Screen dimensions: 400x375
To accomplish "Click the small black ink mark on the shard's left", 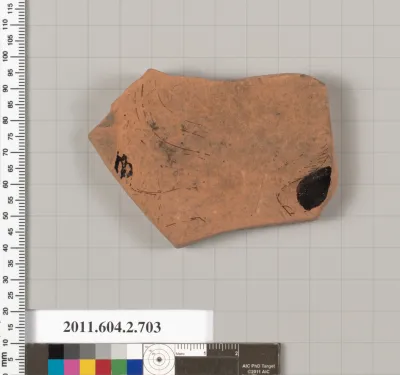I will point(123,166).
